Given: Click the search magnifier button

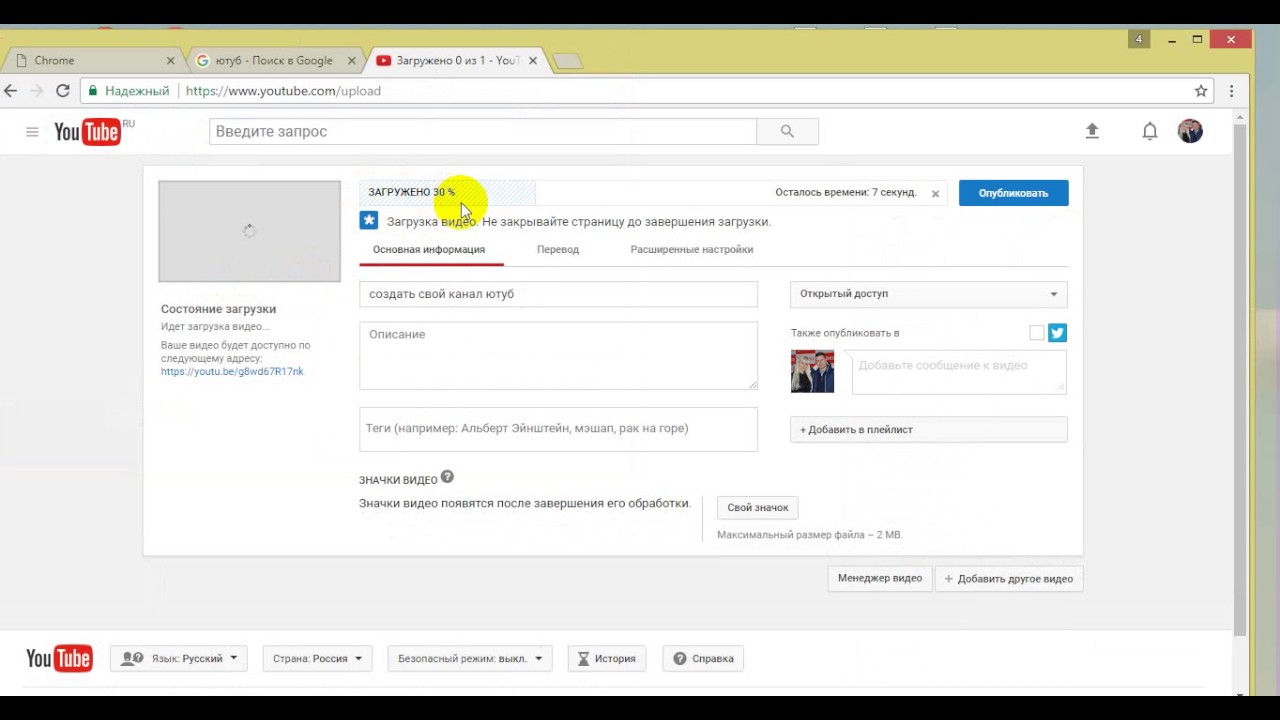Looking at the screenshot, I should pos(787,131).
